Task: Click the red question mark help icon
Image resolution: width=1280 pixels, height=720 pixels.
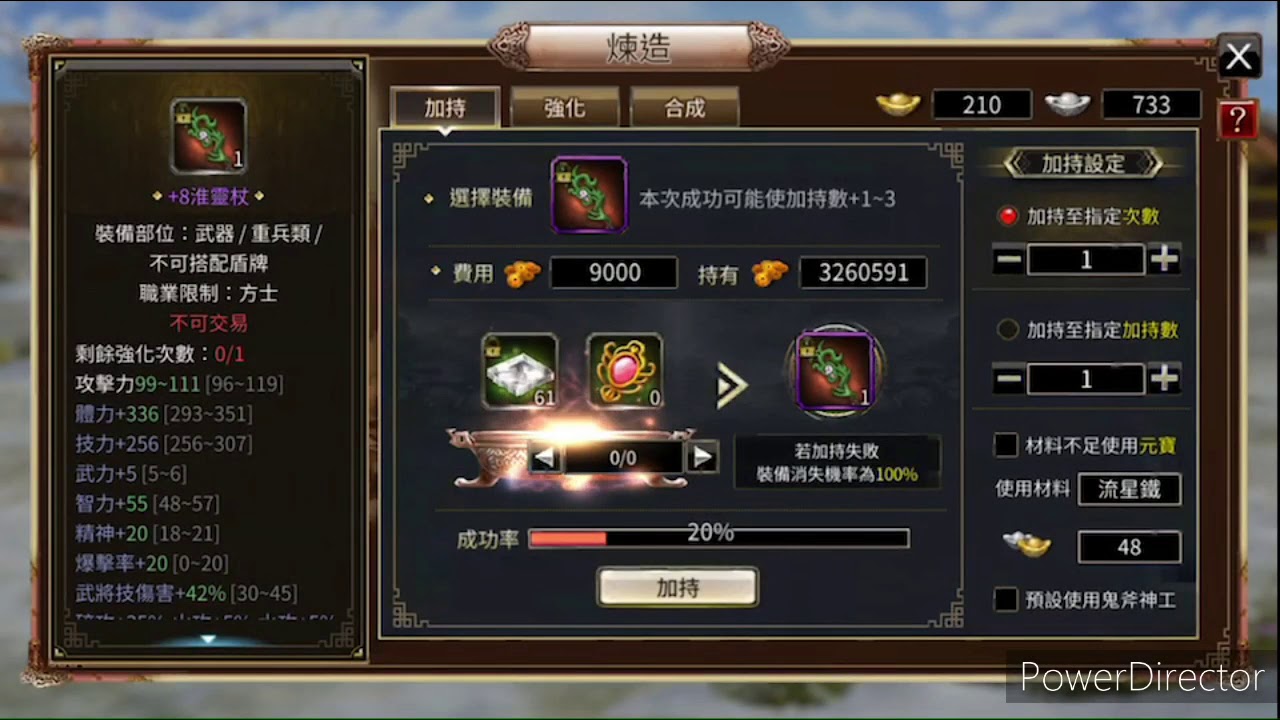Action: (1237, 120)
